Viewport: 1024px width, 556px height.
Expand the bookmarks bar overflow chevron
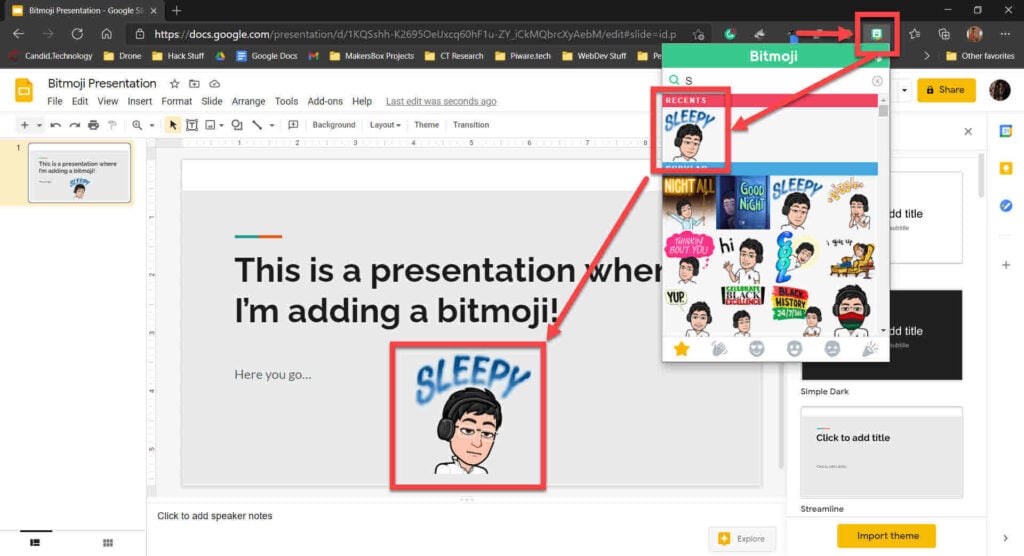927,56
